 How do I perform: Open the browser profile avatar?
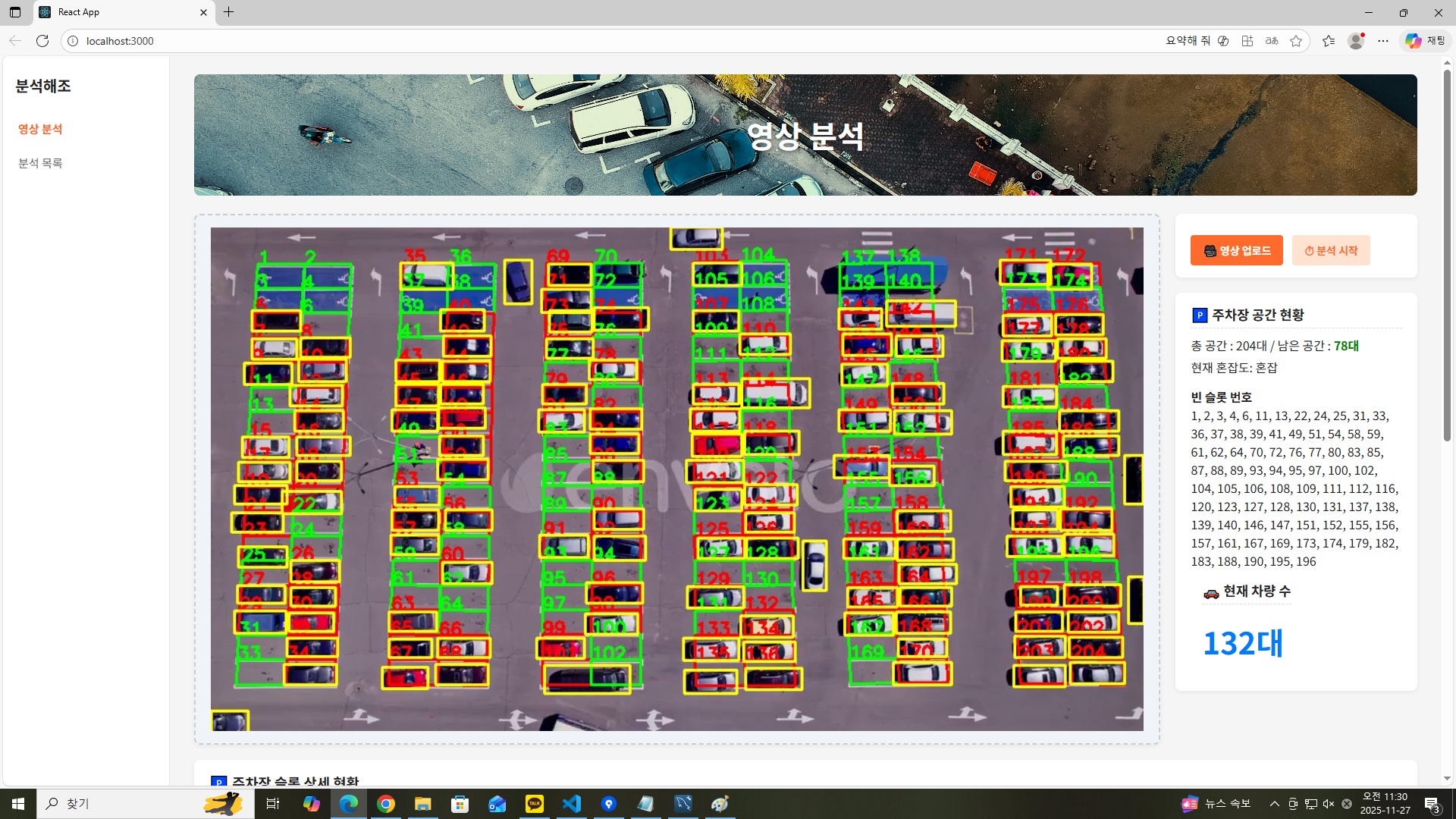click(x=1356, y=41)
